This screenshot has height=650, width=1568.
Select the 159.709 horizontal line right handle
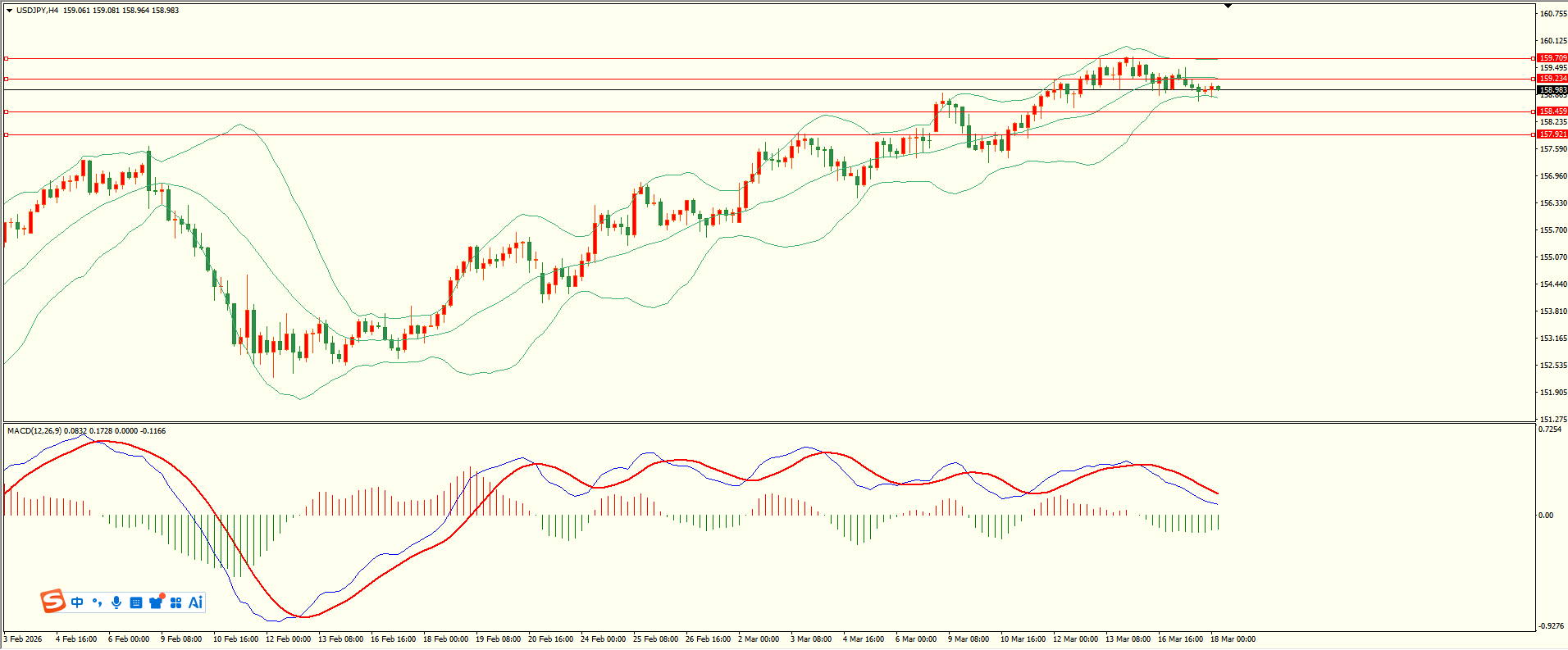click(1534, 58)
